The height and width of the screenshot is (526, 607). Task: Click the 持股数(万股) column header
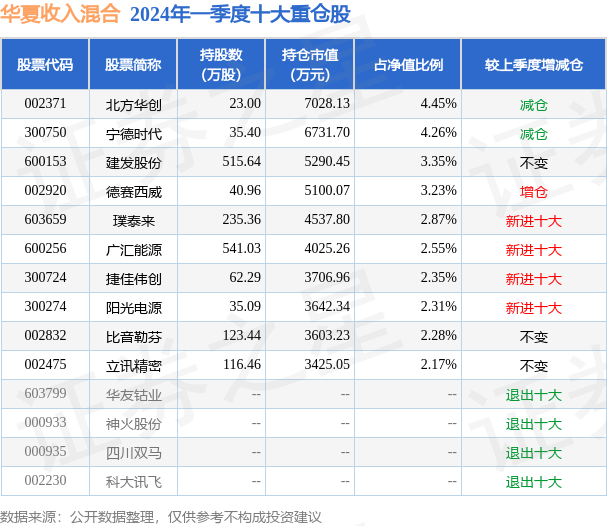point(221,65)
